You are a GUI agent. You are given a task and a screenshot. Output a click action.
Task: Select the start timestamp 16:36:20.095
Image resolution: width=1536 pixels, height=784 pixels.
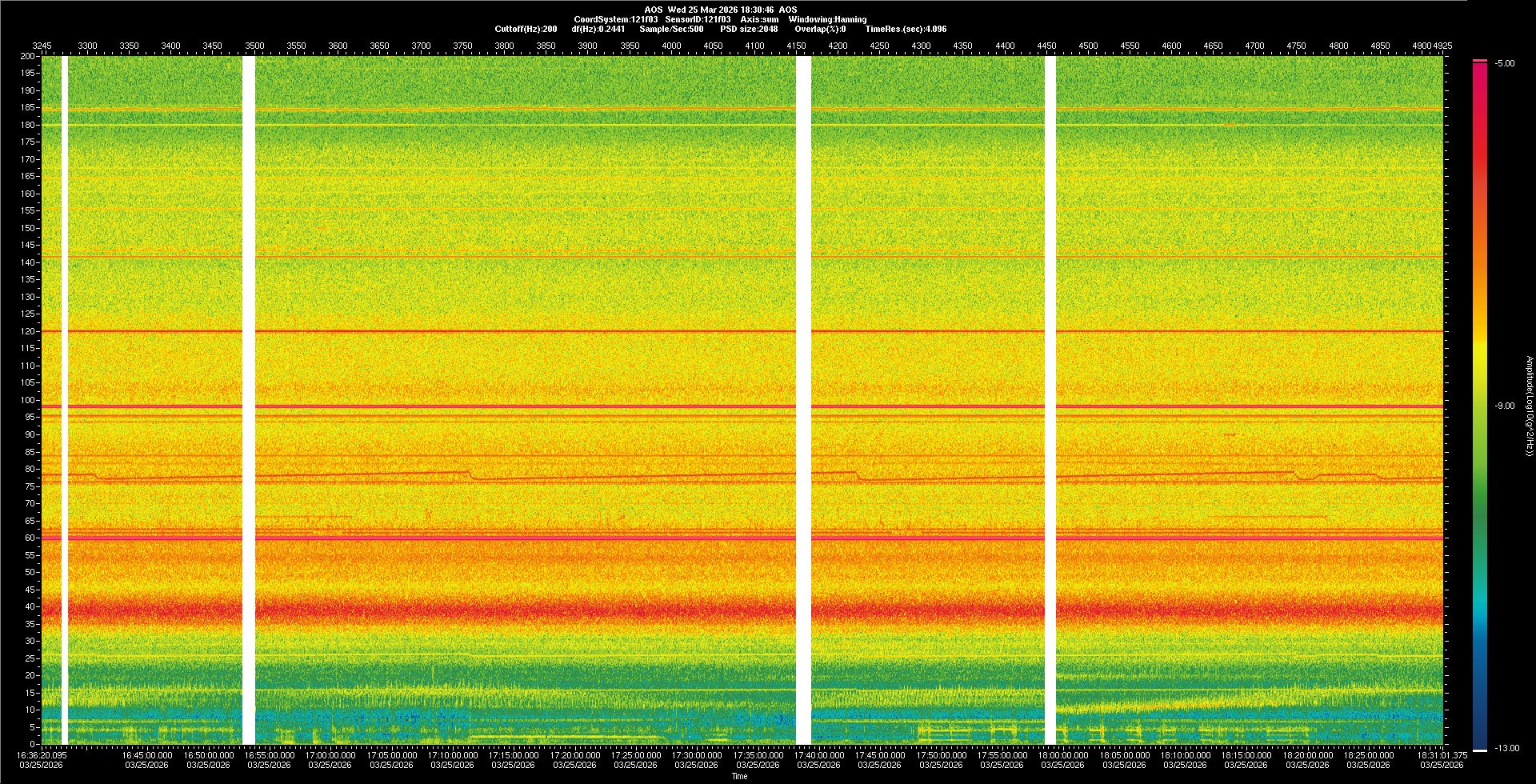(x=42, y=754)
